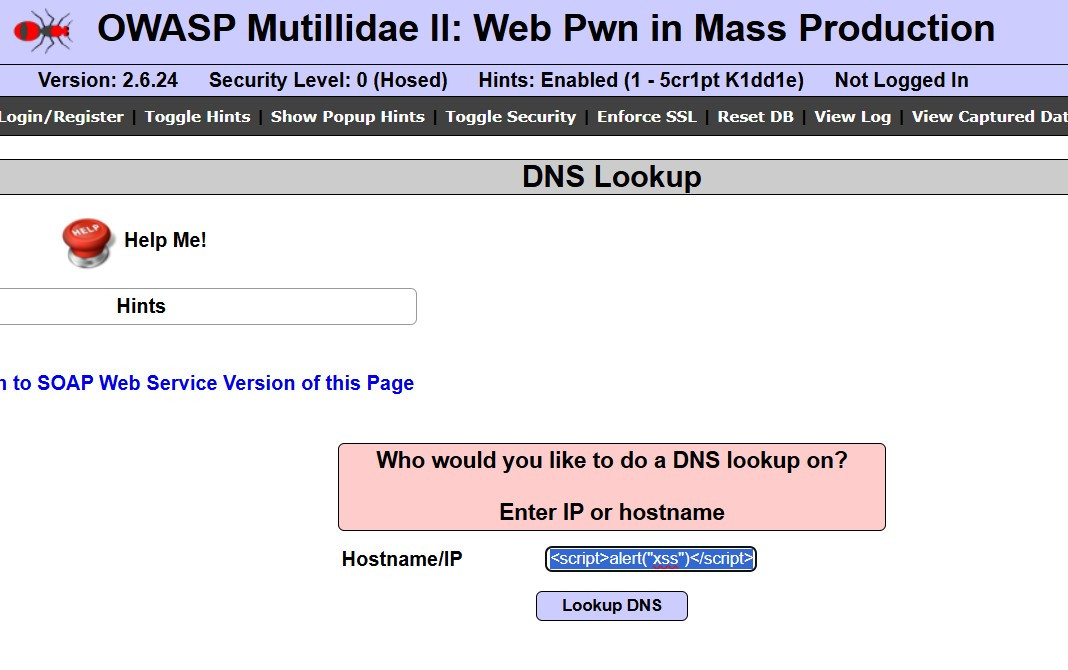
Task: Click the OWASP Mutillidae II page title
Action: [546, 29]
